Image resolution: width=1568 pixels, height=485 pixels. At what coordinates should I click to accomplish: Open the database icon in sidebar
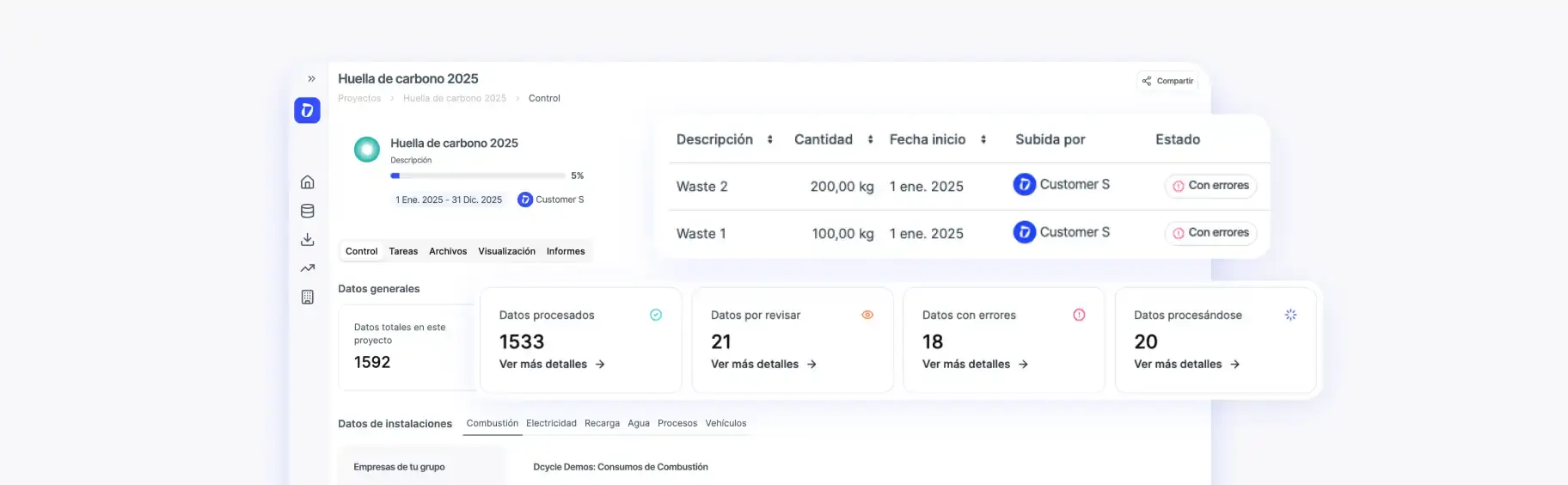click(307, 211)
